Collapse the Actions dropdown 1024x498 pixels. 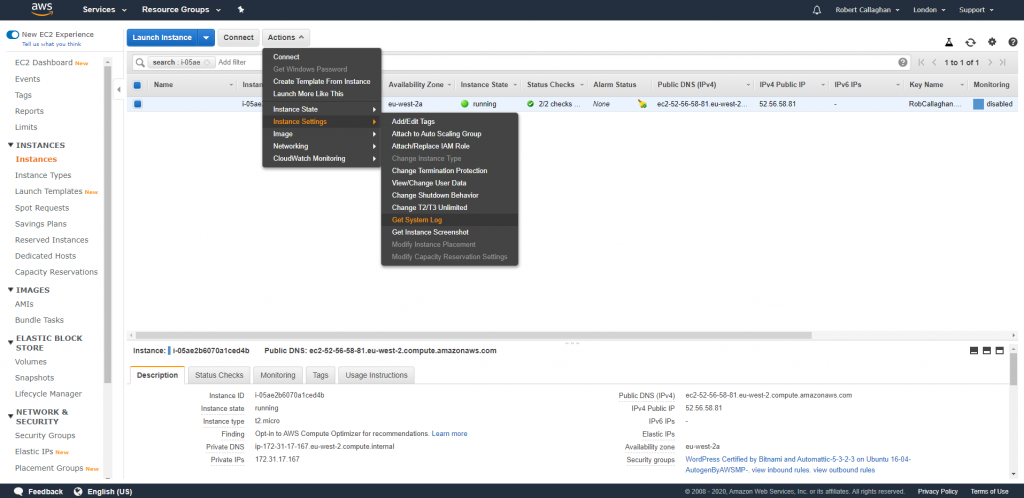(x=286, y=38)
